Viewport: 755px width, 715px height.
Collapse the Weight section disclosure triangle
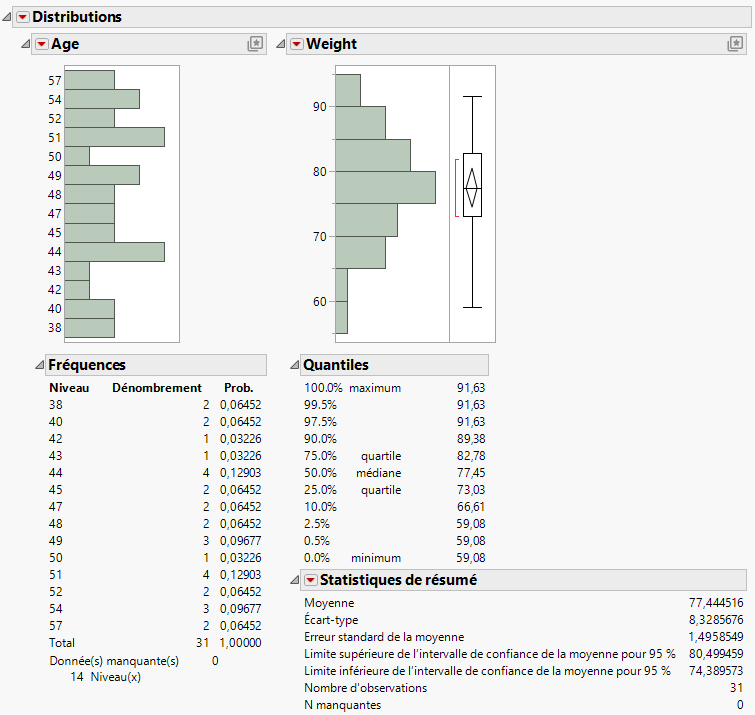[281, 44]
